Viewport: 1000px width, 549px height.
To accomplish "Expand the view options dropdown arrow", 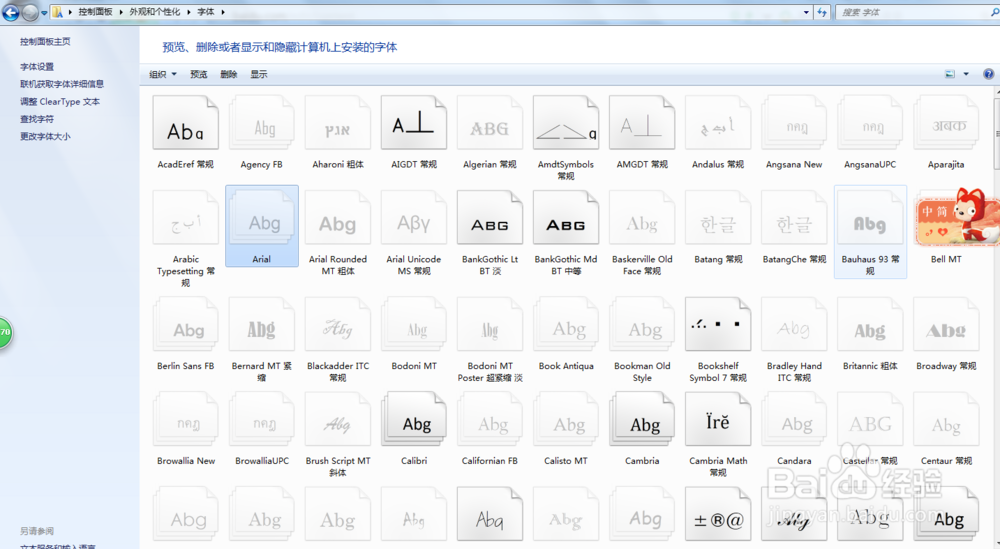I will click(x=966, y=74).
